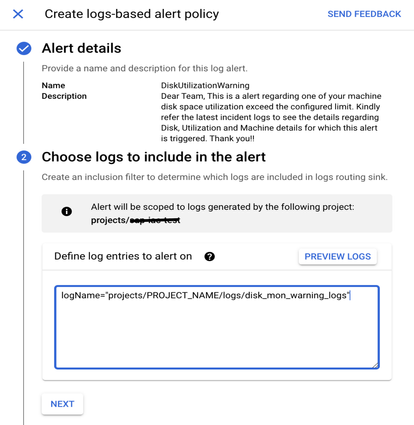Expand the Alert details step heading
The width and height of the screenshot is (414, 425).
81,48
